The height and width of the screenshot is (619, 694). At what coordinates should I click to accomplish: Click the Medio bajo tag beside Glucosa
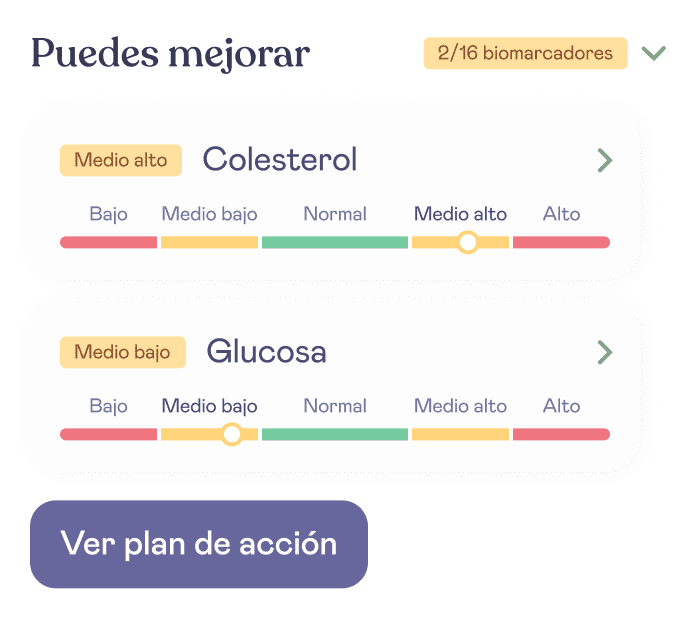tap(123, 352)
